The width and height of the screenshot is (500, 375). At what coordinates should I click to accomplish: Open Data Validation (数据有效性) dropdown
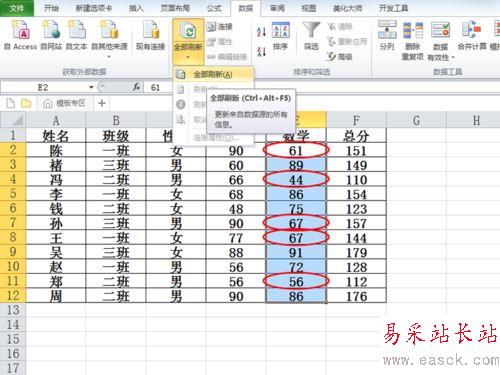(x=441, y=40)
